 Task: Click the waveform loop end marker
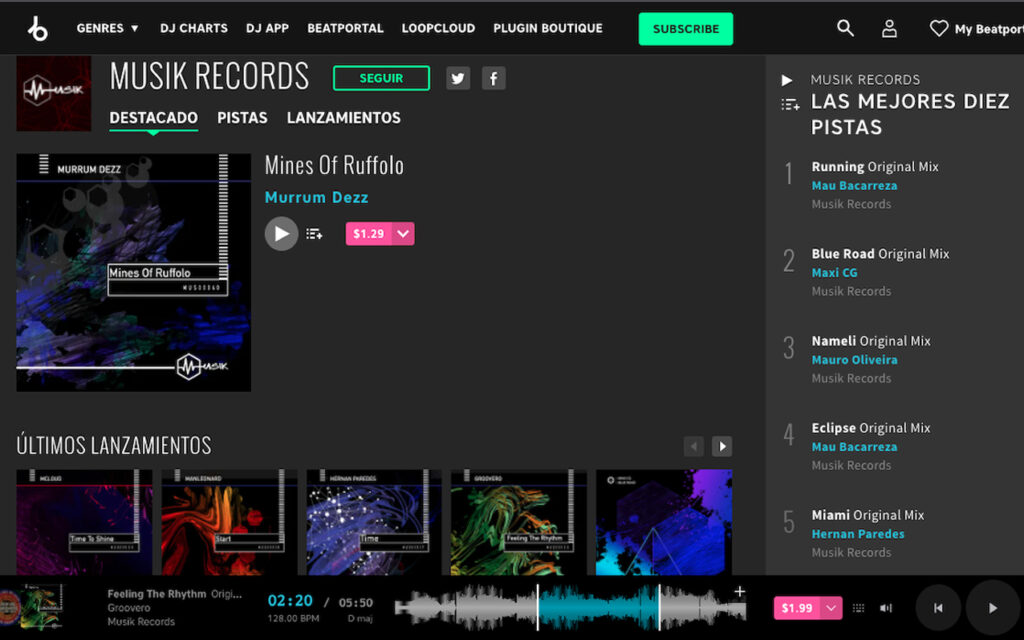(x=660, y=608)
